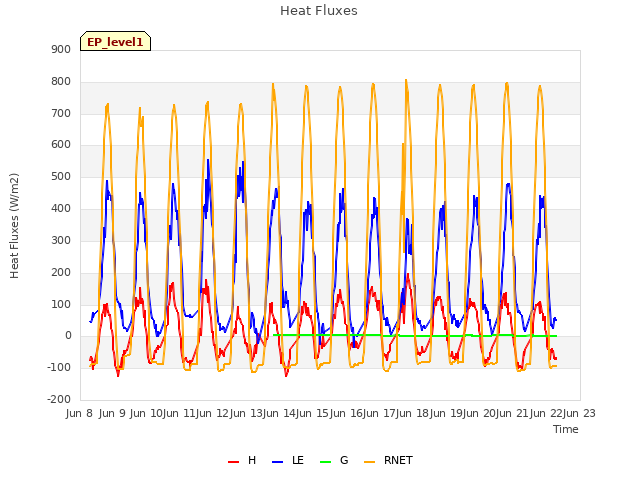Viewport: 640px width, 480px height.
Task: Click the 0 y-axis tick label
Action: tap(68, 336)
